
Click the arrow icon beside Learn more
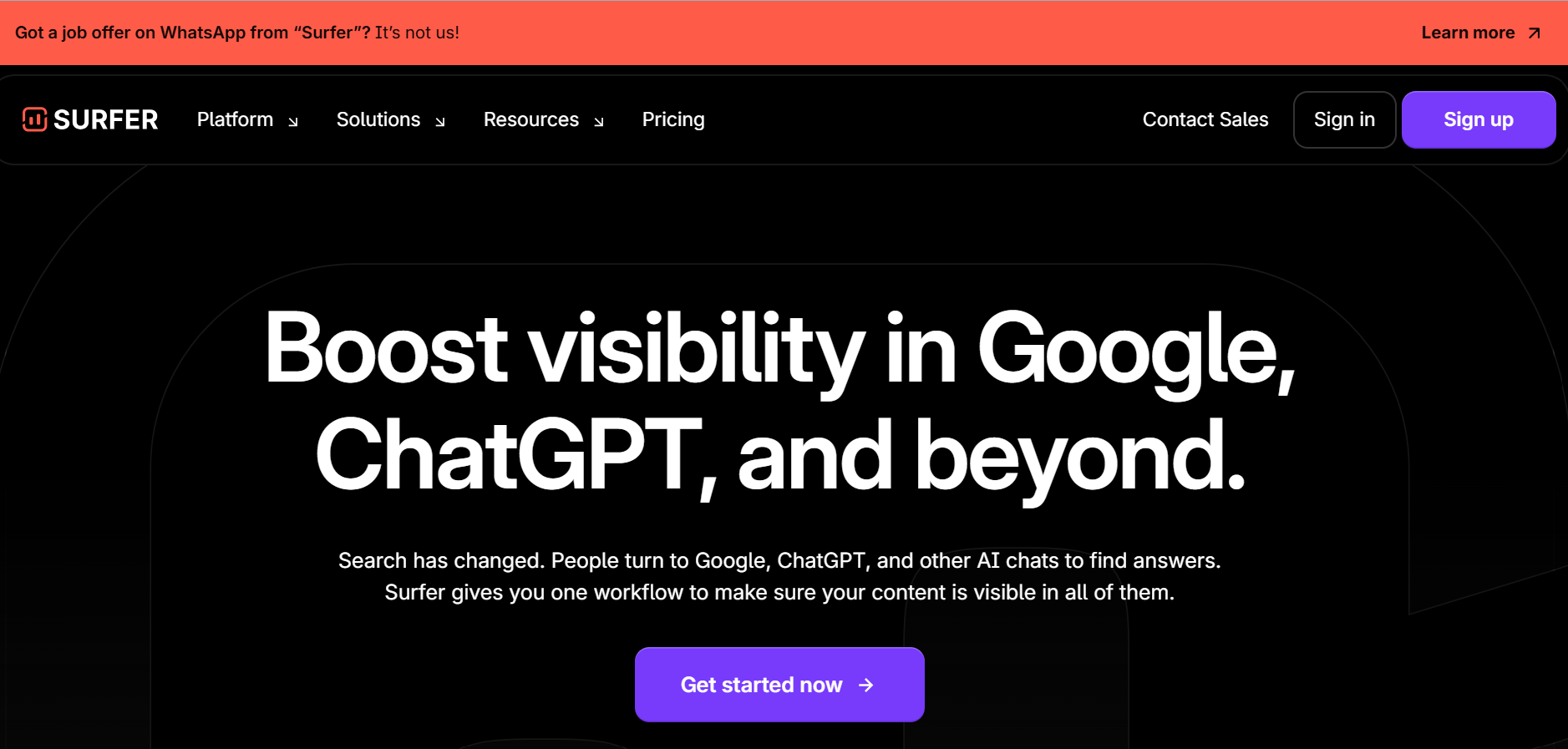click(1534, 33)
